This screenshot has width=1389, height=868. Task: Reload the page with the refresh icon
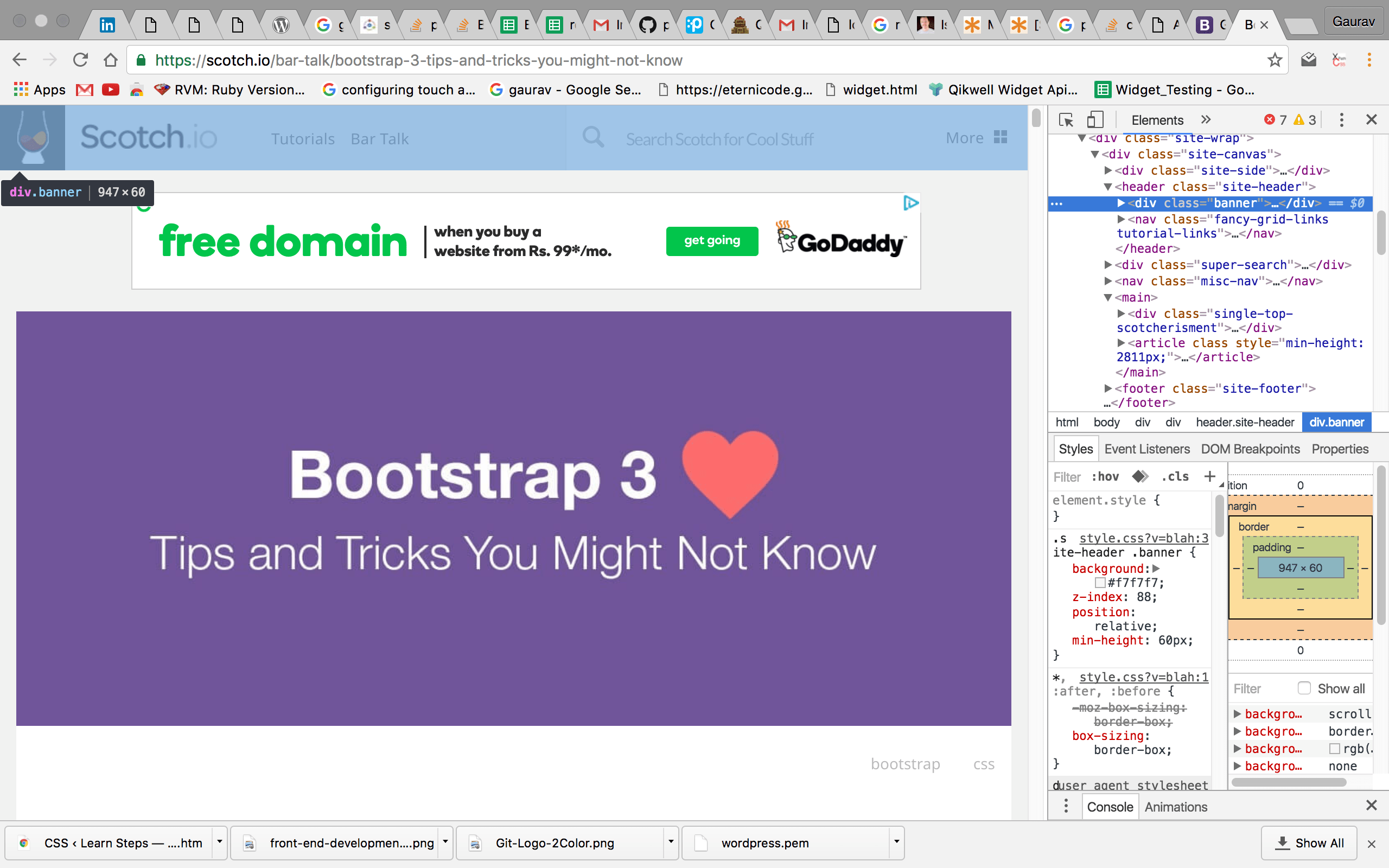[x=81, y=60]
